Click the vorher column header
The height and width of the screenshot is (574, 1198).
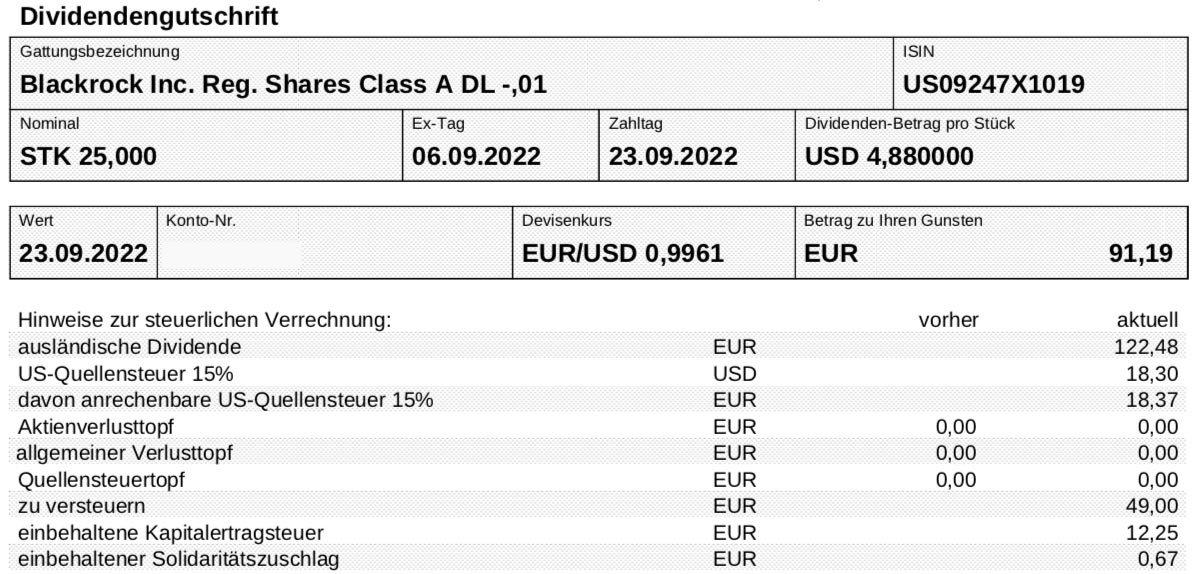point(948,320)
